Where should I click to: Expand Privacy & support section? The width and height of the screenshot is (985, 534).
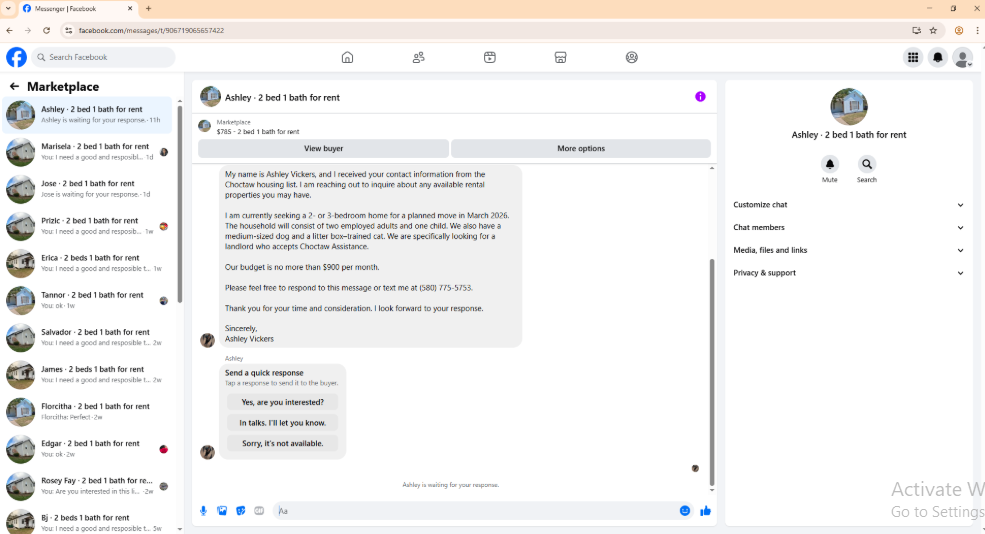click(x=848, y=273)
